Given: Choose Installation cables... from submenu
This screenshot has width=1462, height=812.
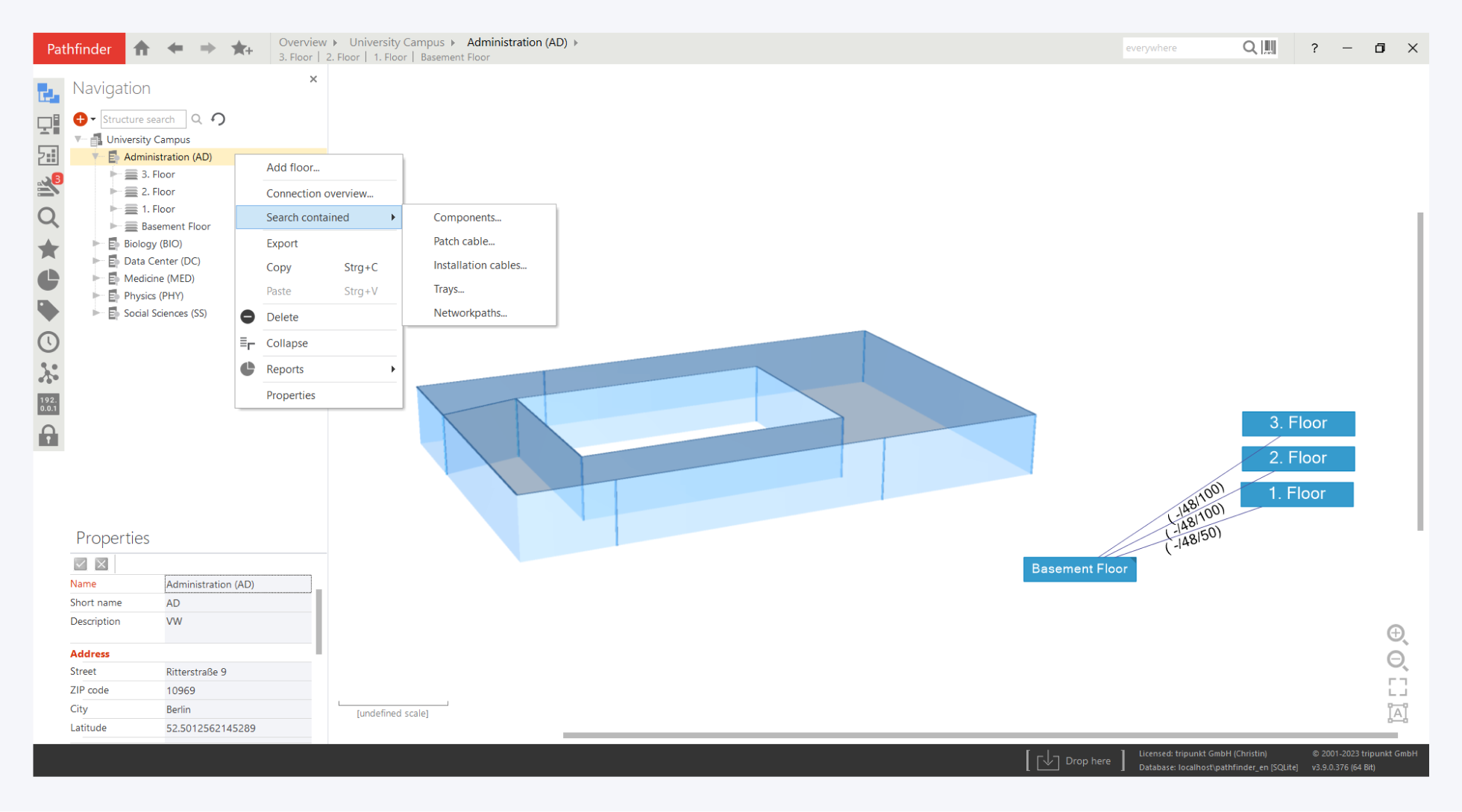Looking at the screenshot, I should [480, 265].
